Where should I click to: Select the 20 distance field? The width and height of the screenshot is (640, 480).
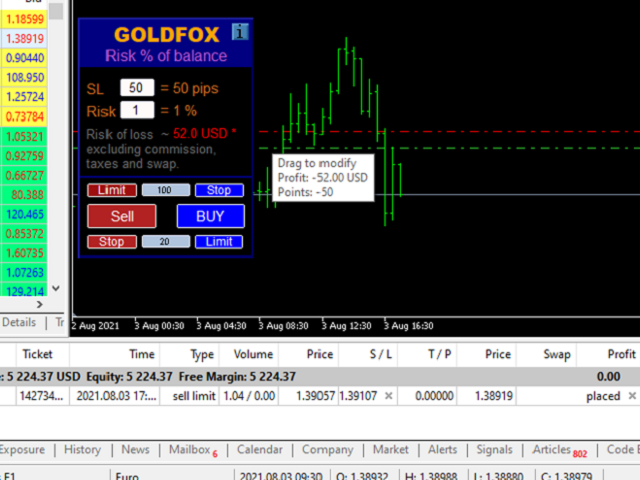click(x=166, y=242)
